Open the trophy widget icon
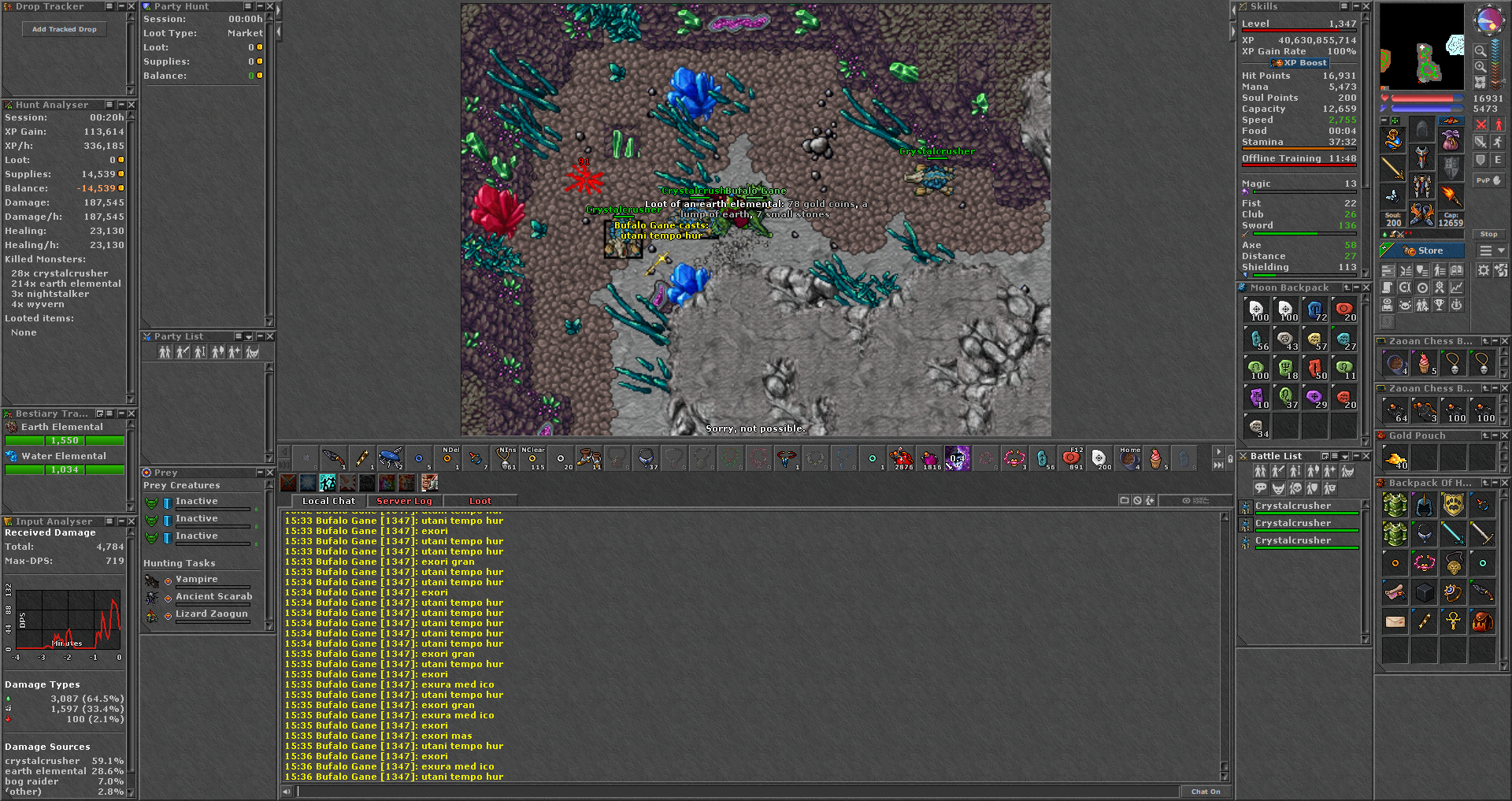 click(1440, 305)
